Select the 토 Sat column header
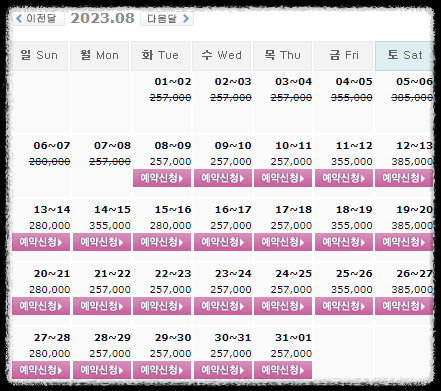Screen dimensions: 441x391 [404, 56]
